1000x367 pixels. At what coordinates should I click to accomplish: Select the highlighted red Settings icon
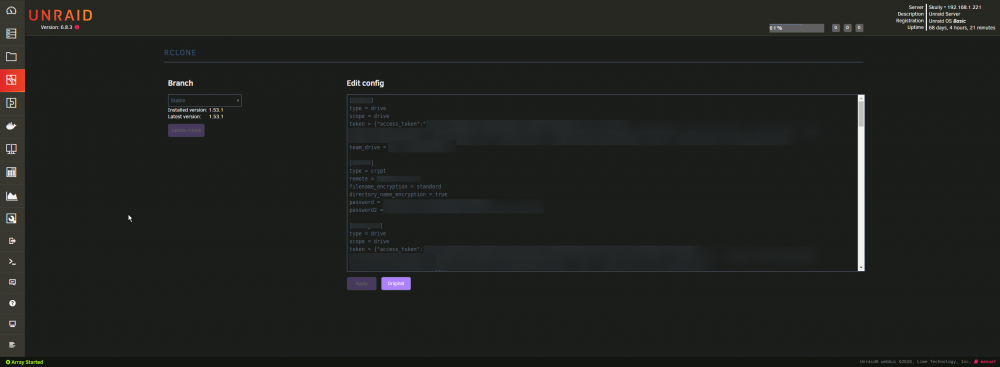(x=12, y=80)
